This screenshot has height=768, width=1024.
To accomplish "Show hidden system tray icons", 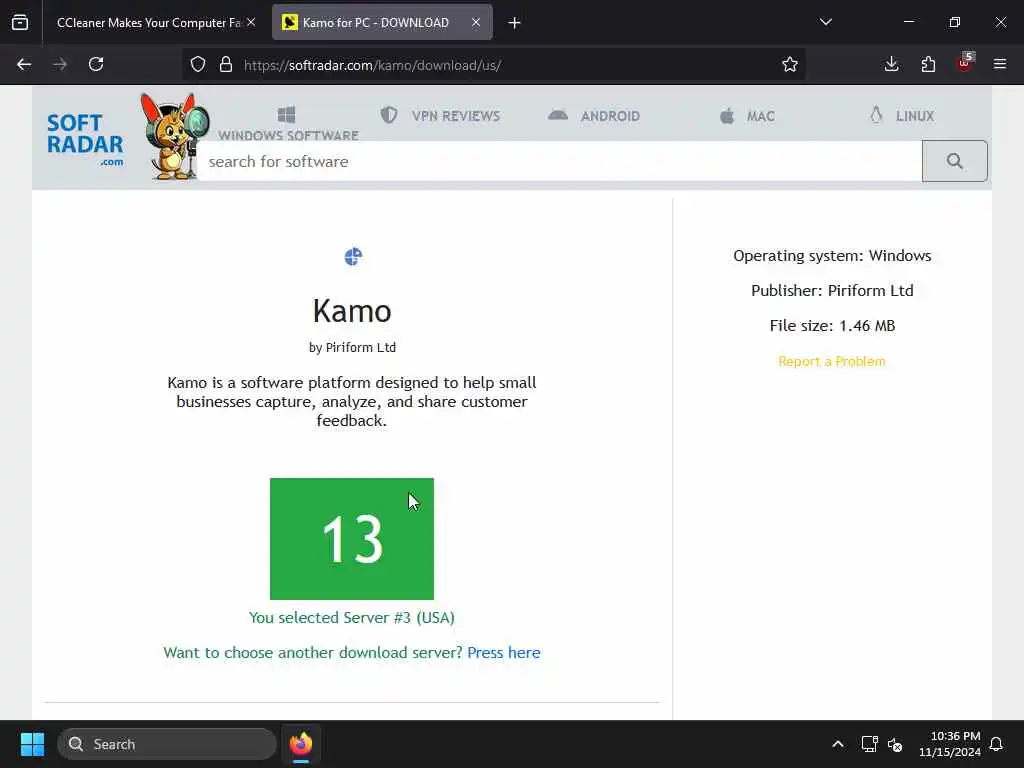I will 838,744.
